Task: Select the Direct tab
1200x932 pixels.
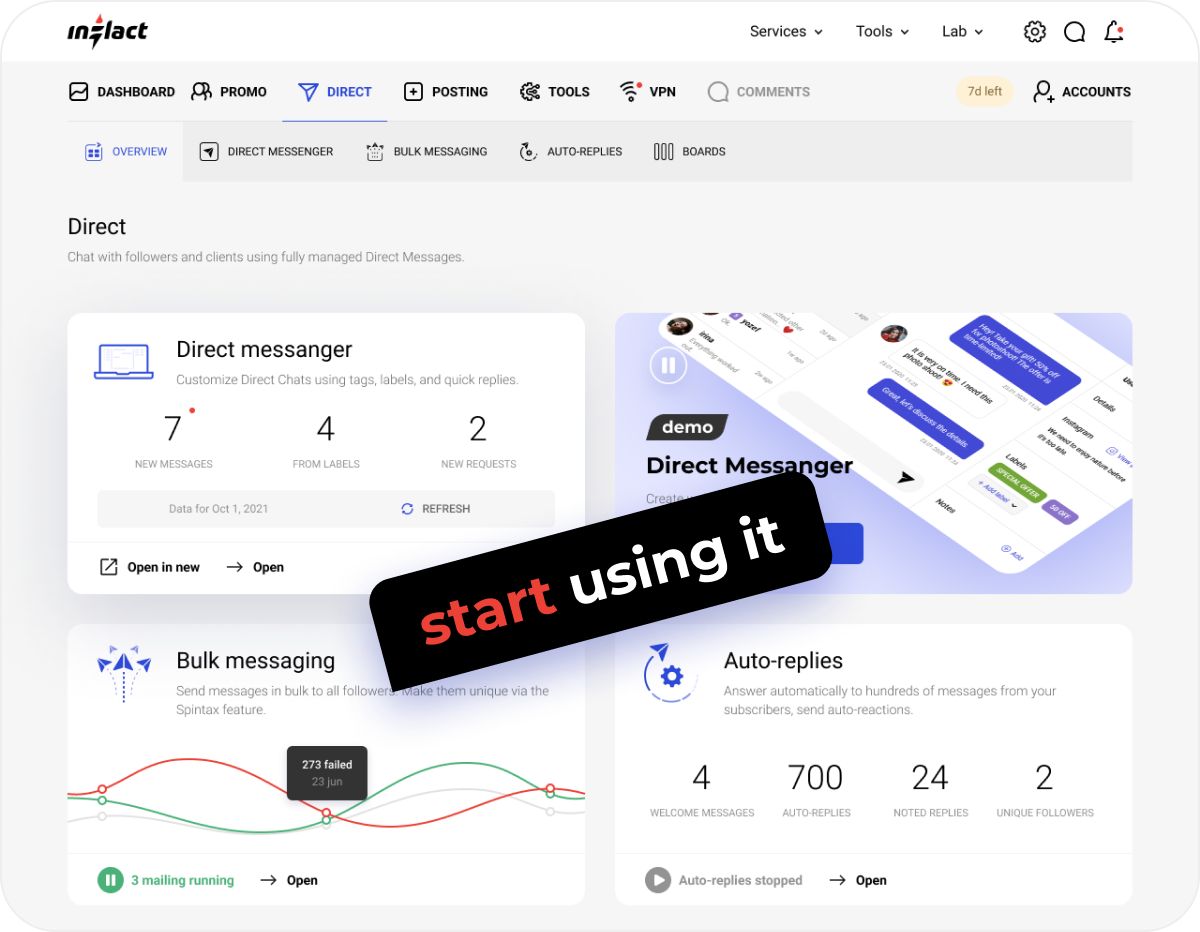Action: coord(335,91)
